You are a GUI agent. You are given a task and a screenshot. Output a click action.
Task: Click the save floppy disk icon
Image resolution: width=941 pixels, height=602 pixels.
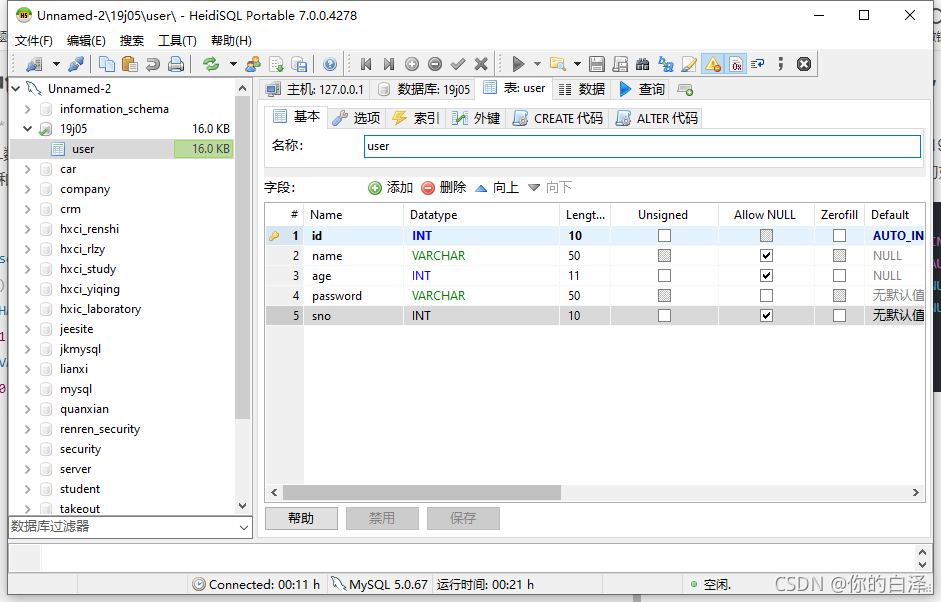pyautogui.click(x=597, y=64)
